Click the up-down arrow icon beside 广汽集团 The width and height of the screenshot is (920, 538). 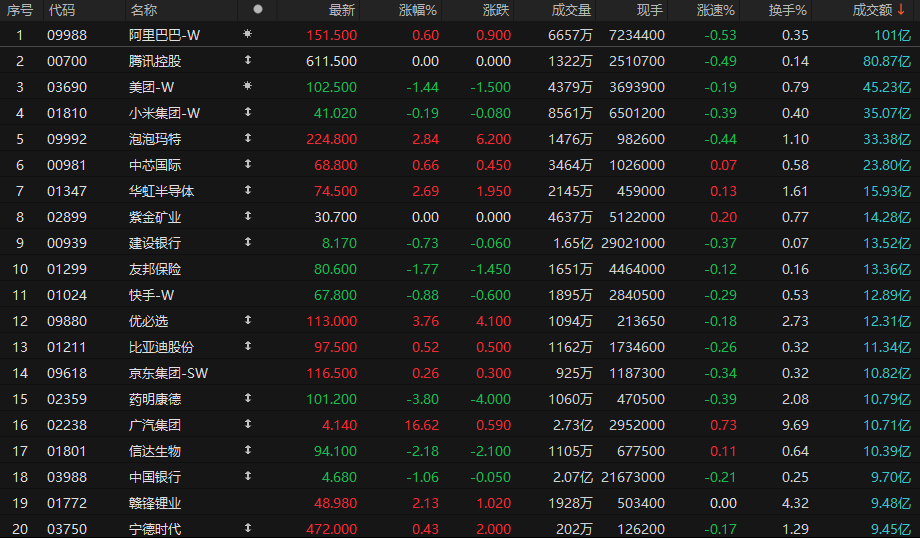tap(248, 424)
